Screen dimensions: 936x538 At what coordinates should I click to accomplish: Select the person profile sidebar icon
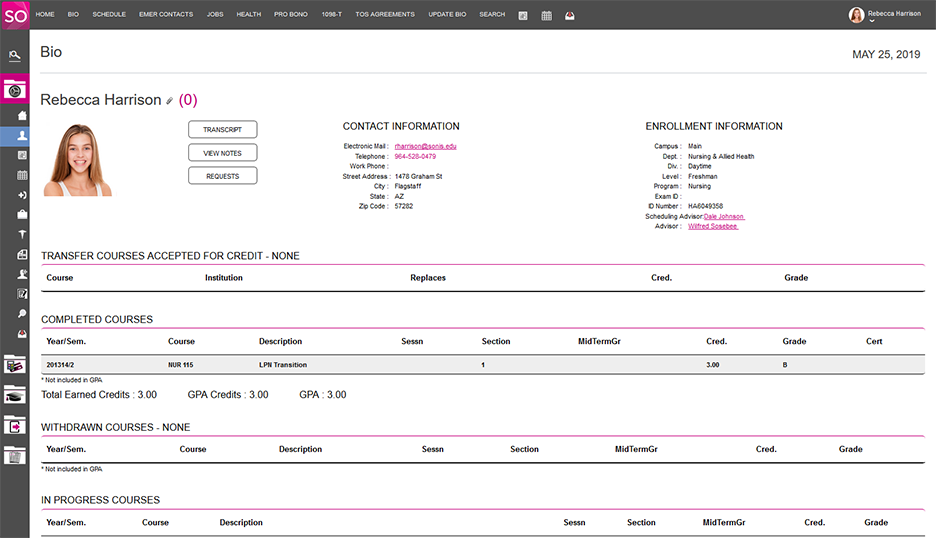pyautogui.click(x=22, y=135)
